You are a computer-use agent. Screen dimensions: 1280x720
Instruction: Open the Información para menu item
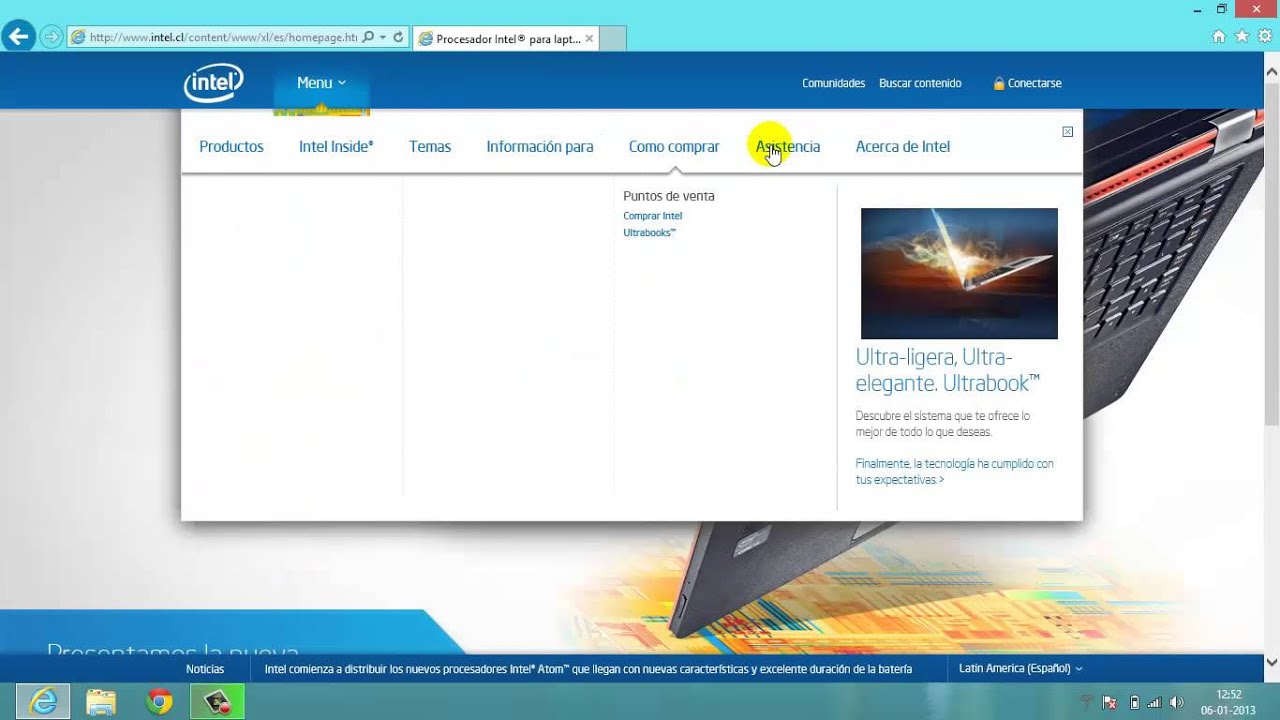click(x=540, y=146)
